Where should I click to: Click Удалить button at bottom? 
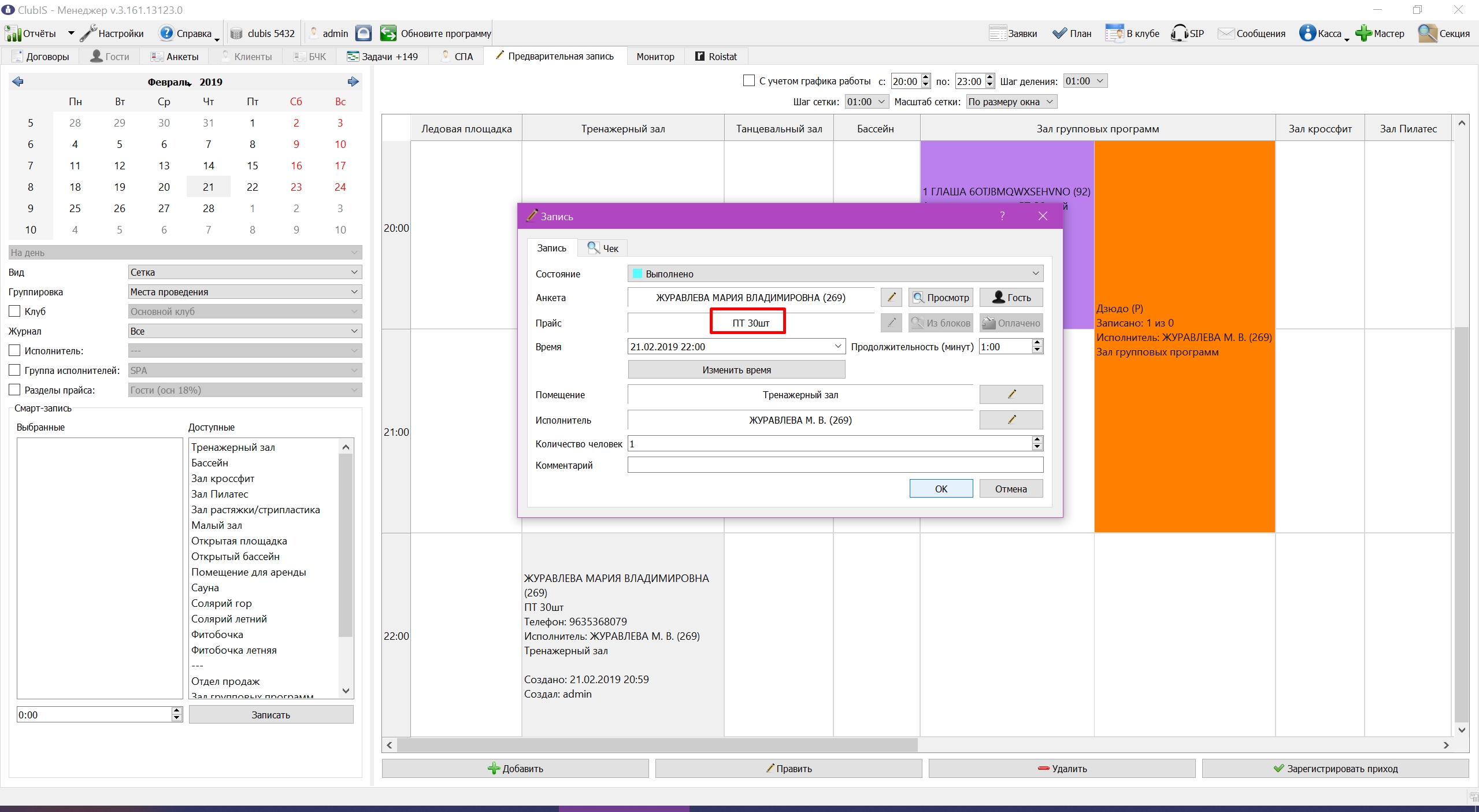point(1062,769)
